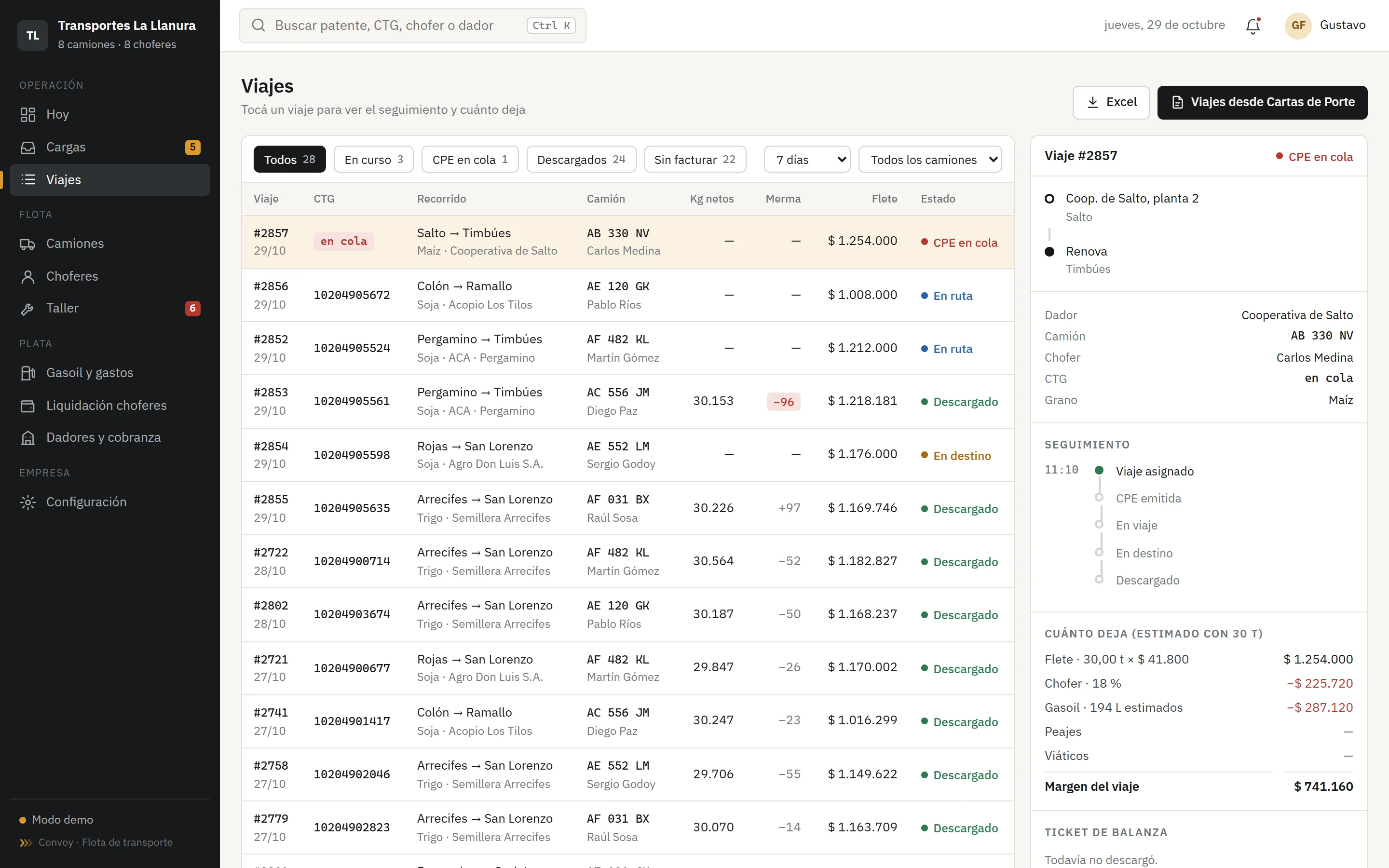Viewport: 1389px width, 868px height.
Task: Filter by En curso trips
Action: tap(374, 160)
